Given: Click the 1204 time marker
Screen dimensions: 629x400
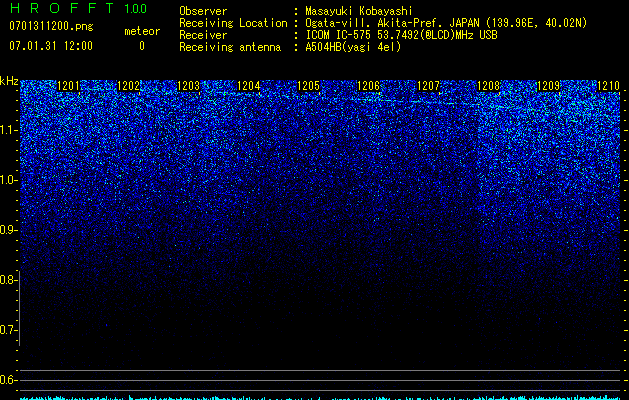Looking at the screenshot, I should [248, 86].
